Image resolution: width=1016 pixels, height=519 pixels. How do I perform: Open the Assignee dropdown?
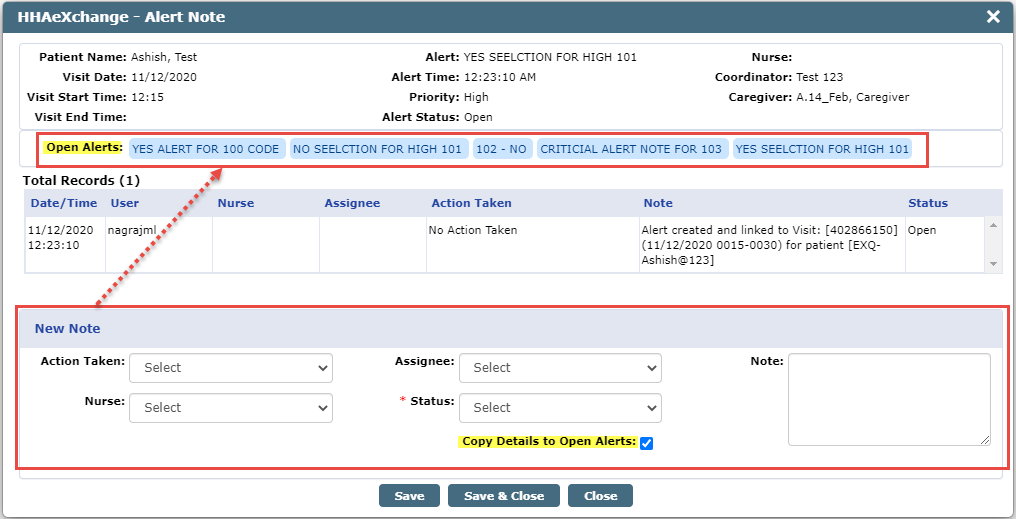tap(560, 368)
